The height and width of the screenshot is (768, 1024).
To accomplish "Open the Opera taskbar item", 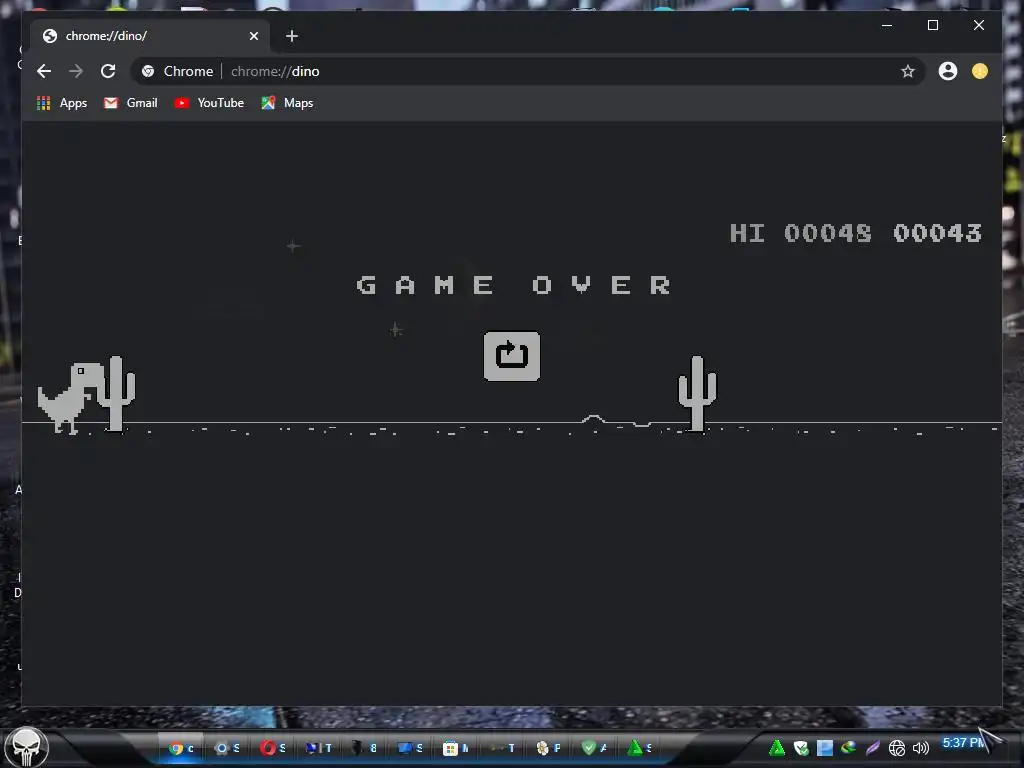I will (273, 748).
